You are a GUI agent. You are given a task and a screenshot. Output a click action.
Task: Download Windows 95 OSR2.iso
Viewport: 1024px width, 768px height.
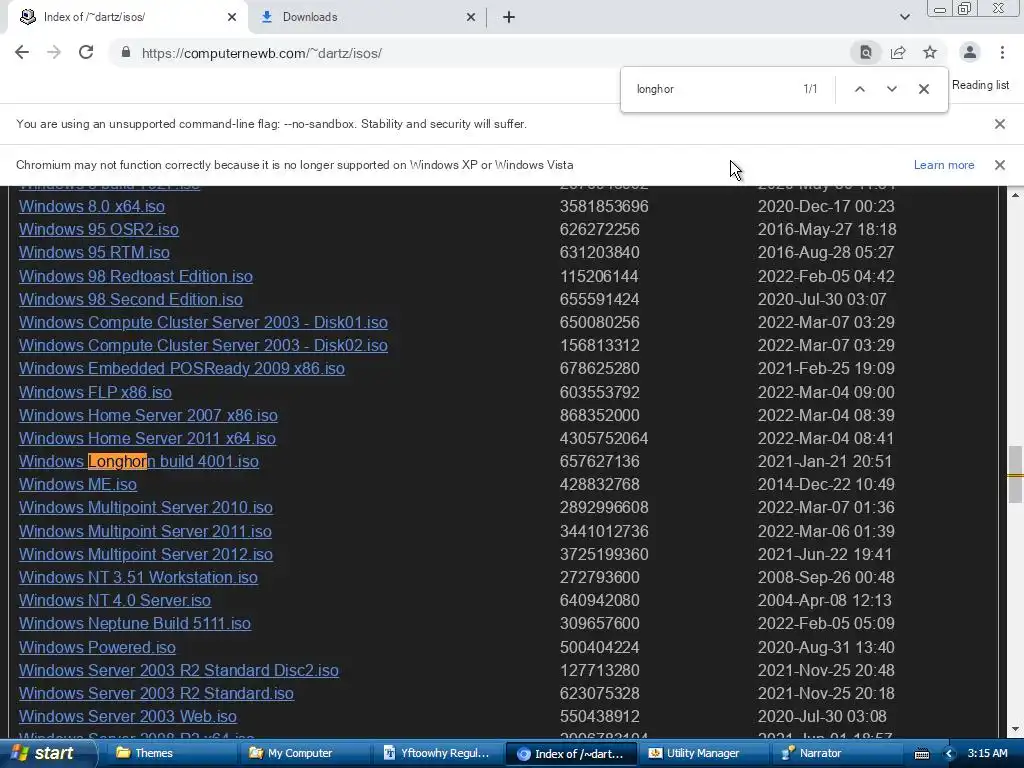click(x=99, y=229)
